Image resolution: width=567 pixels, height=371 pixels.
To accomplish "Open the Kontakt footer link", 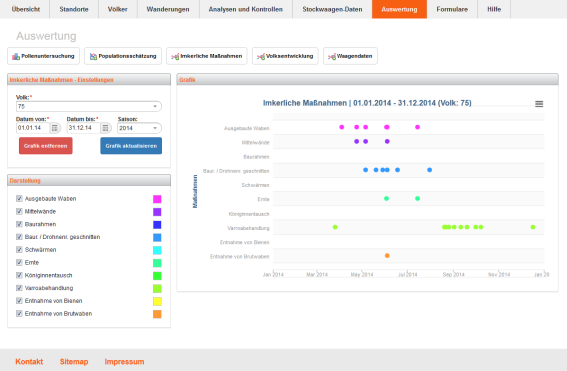I will click(x=29, y=362).
